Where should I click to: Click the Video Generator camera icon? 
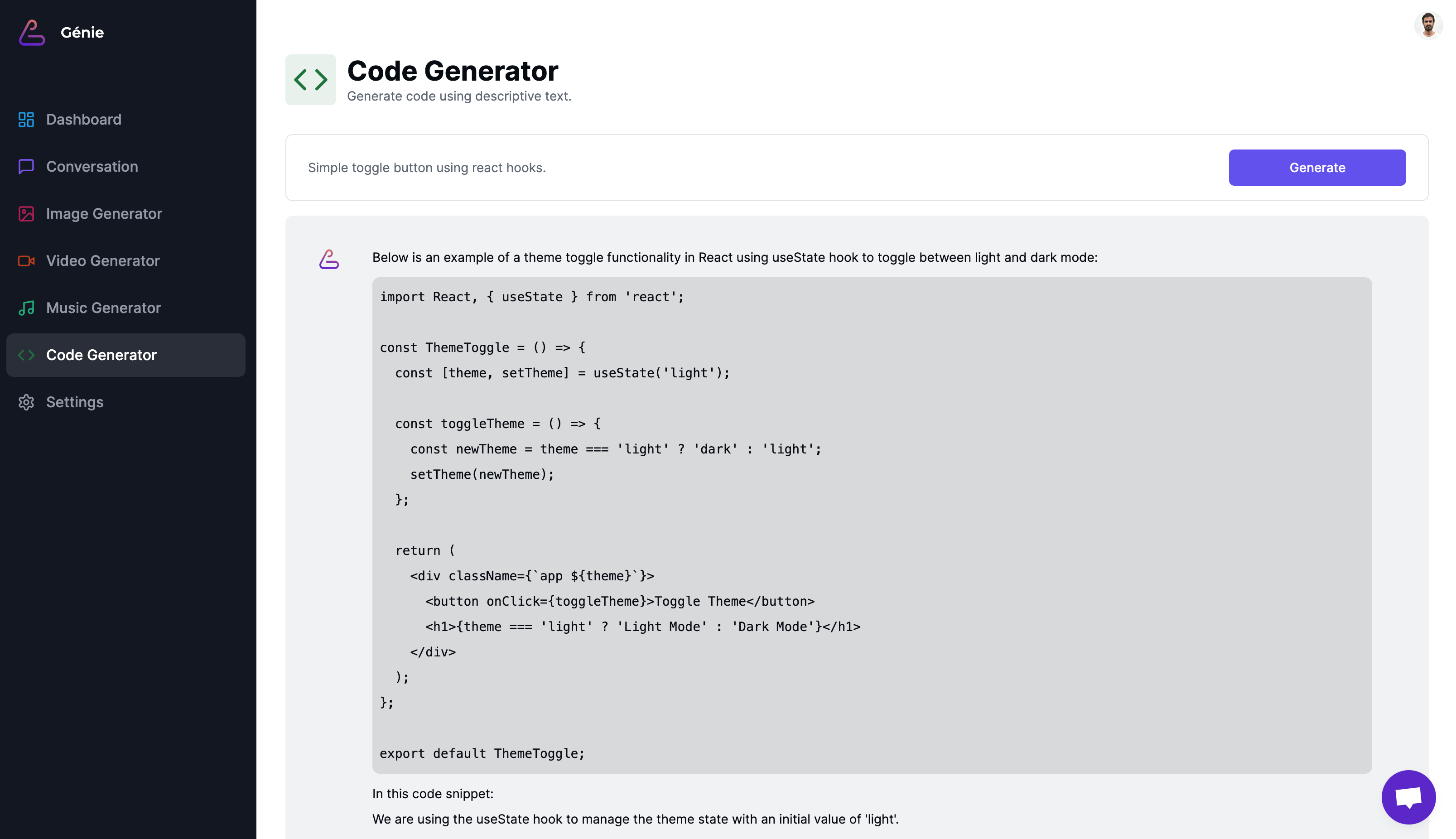tap(26, 261)
